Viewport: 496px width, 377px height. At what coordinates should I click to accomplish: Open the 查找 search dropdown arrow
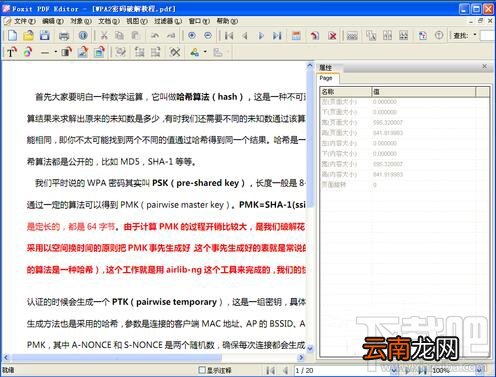475,35
